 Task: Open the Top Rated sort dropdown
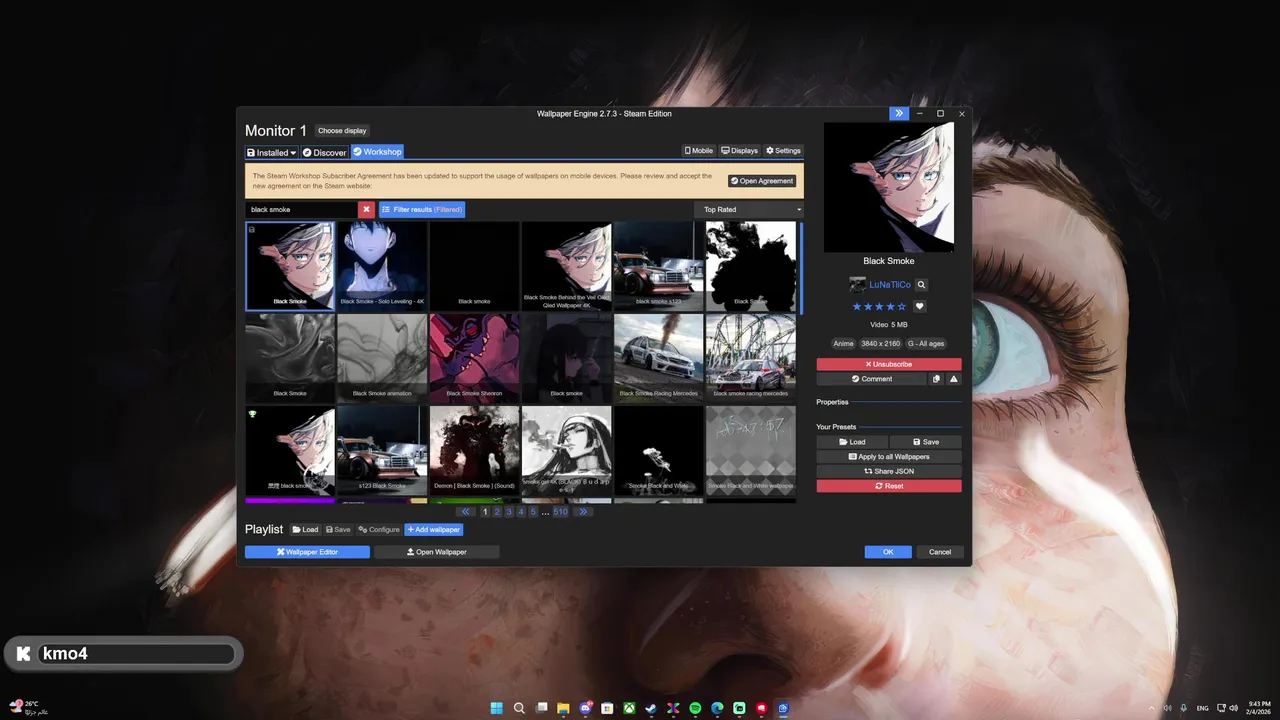click(749, 210)
